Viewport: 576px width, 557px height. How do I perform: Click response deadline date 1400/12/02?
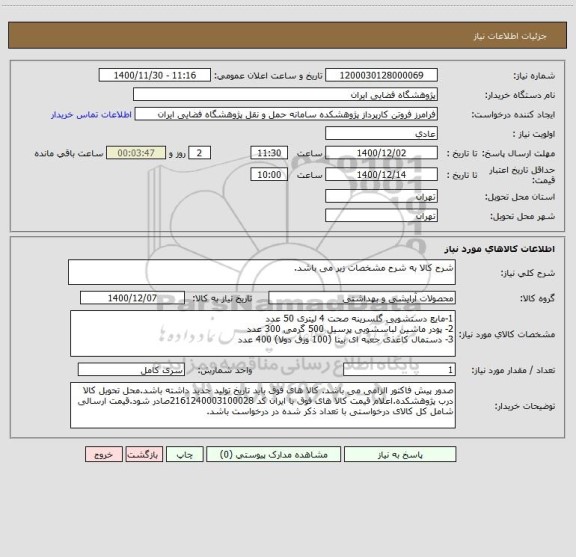point(381,153)
